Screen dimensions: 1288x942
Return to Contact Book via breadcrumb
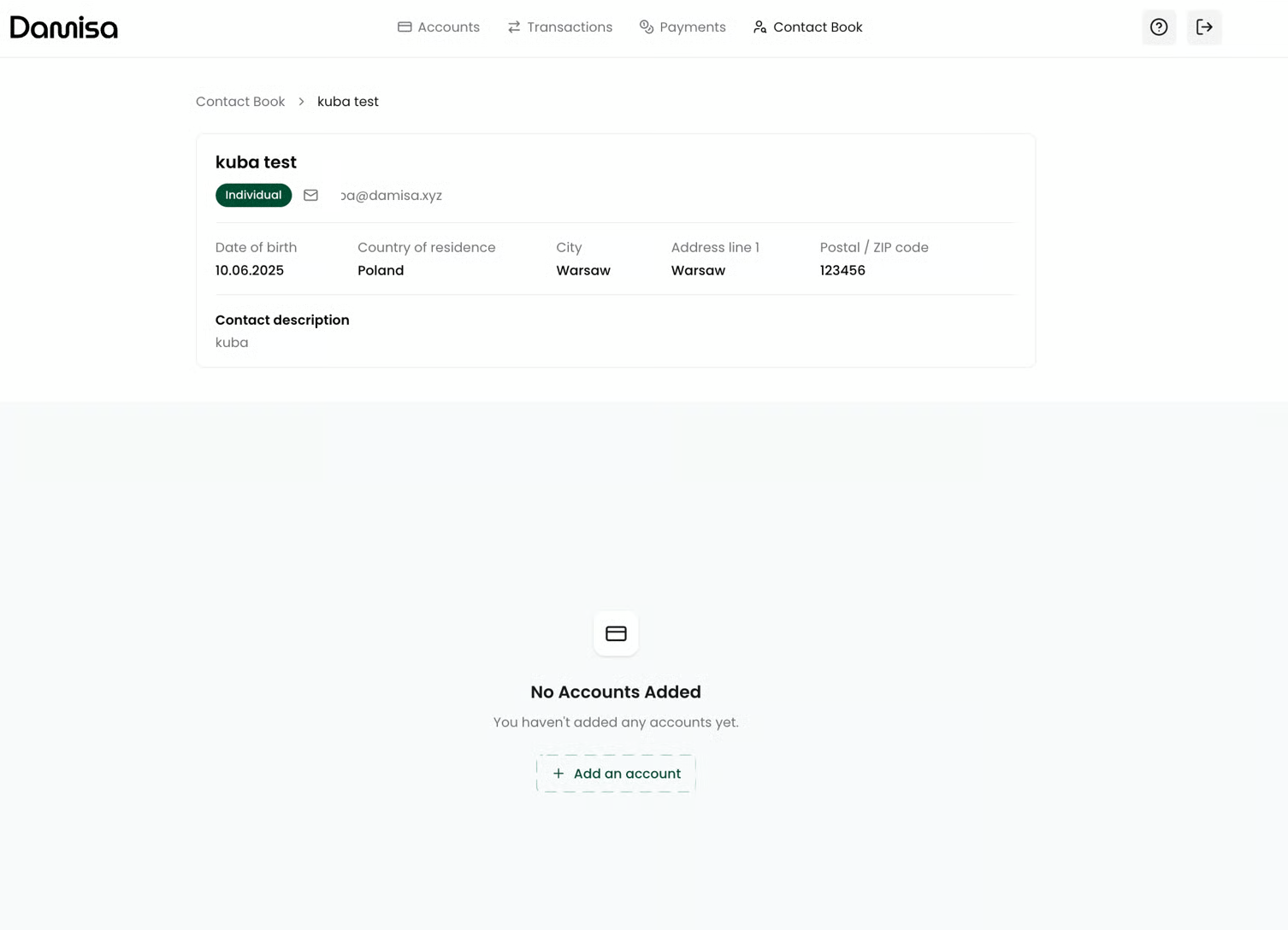240,102
